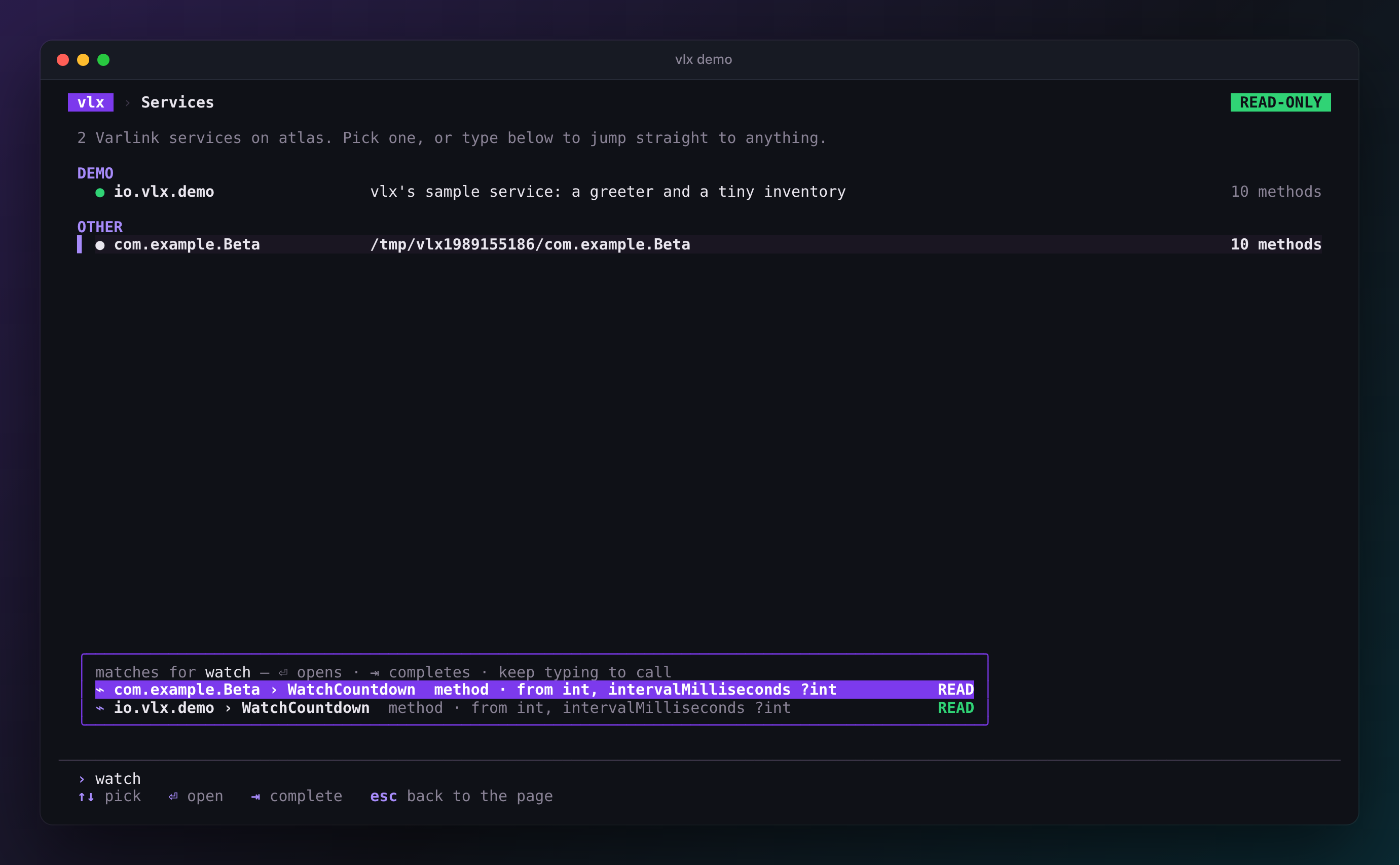The height and width of the screenshot is (865, 1400).
Task: Open the io.vlx.demo WatchCountdown match
Action: point(535,708)
